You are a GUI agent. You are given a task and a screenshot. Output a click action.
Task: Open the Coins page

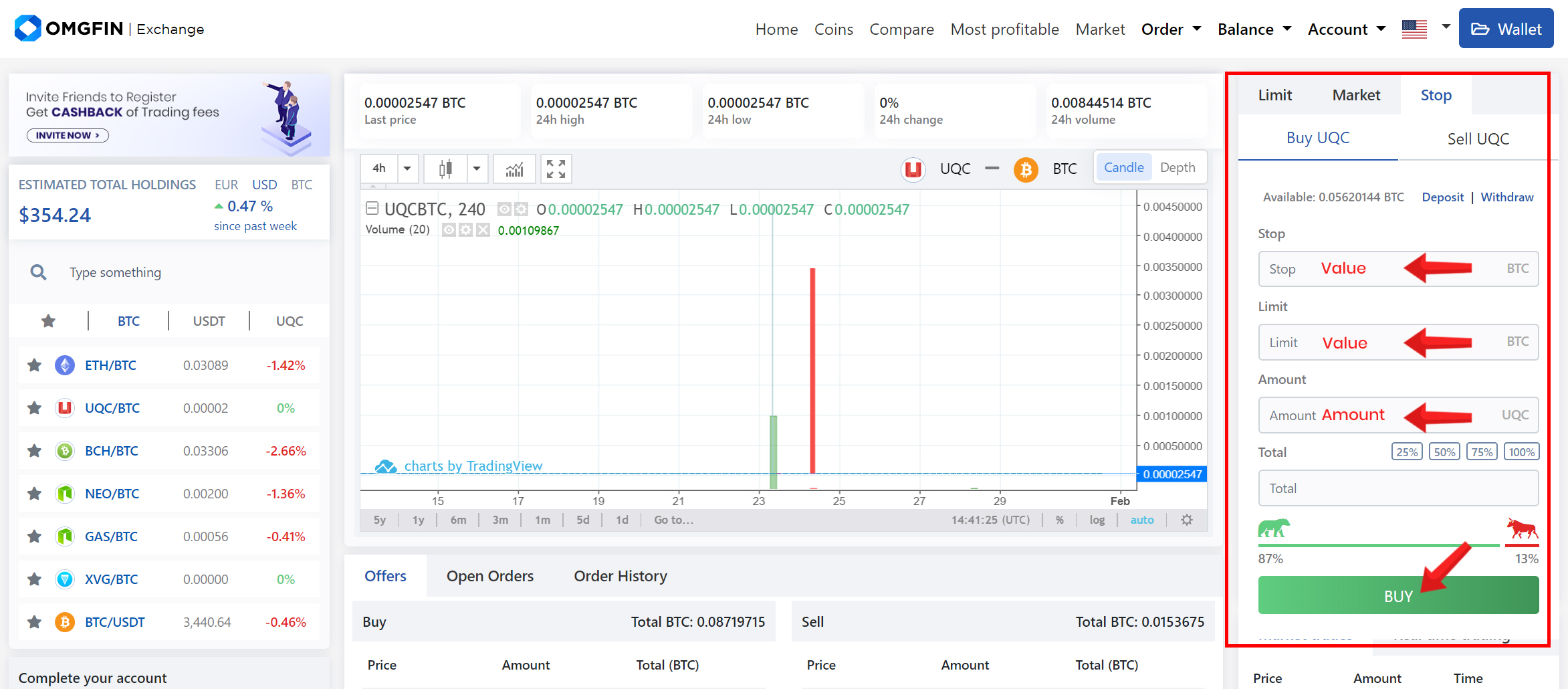(x=833, y=29)
